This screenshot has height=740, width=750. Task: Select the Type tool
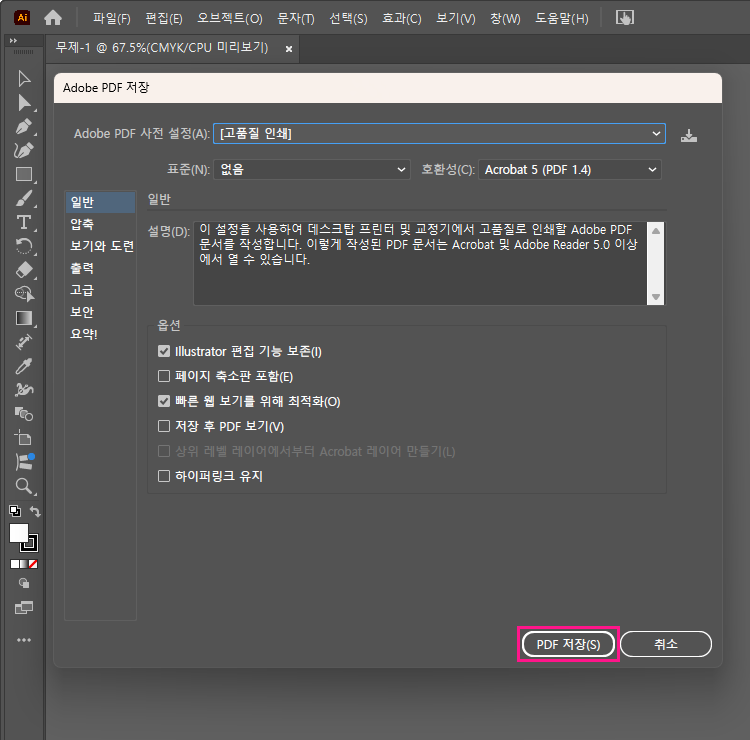(x=24, y=222)
